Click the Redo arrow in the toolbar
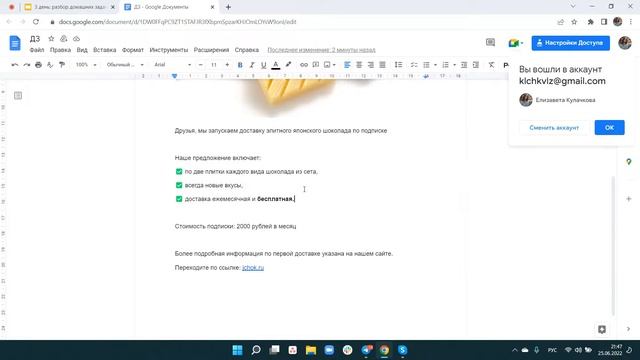The width and height of the screenshot is (640, 360). pos(27,65)
